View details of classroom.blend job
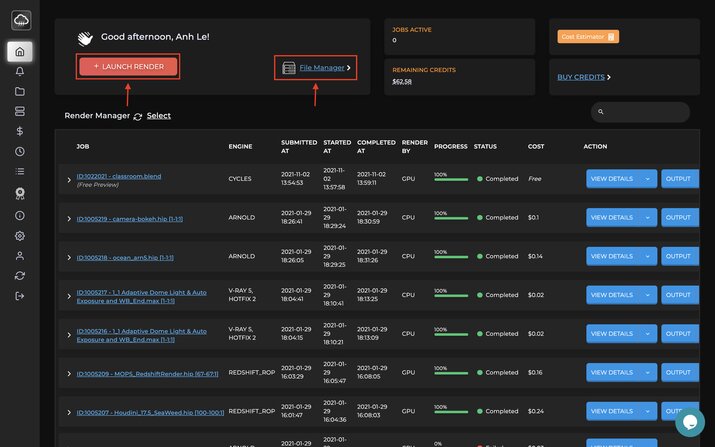715x447 pixels. (613, 179)
